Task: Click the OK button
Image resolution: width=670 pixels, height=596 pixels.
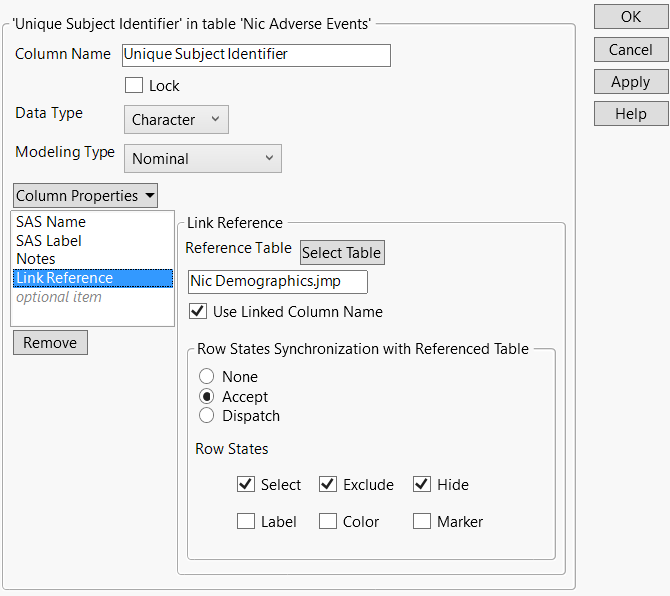Action: point(630,17)
